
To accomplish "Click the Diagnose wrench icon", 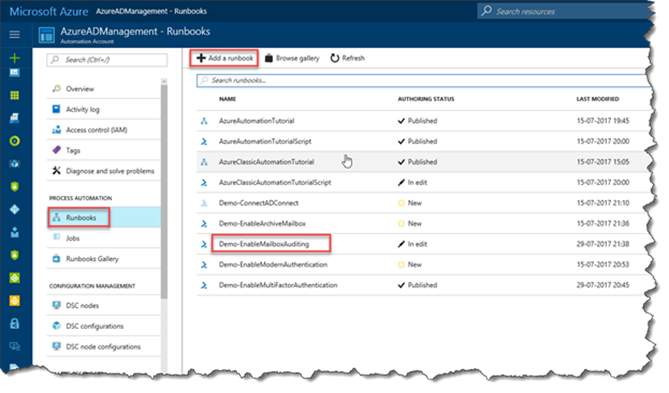I will (x=56, y=170).
